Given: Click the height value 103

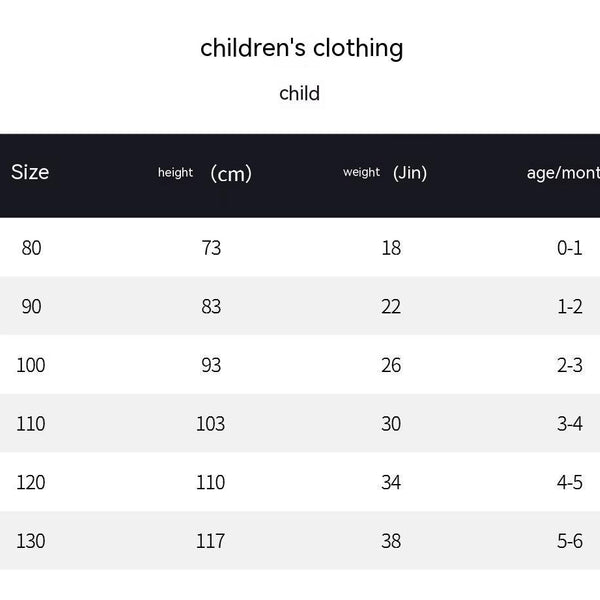Looking at the screenshot, I should (x=211, y=424).
